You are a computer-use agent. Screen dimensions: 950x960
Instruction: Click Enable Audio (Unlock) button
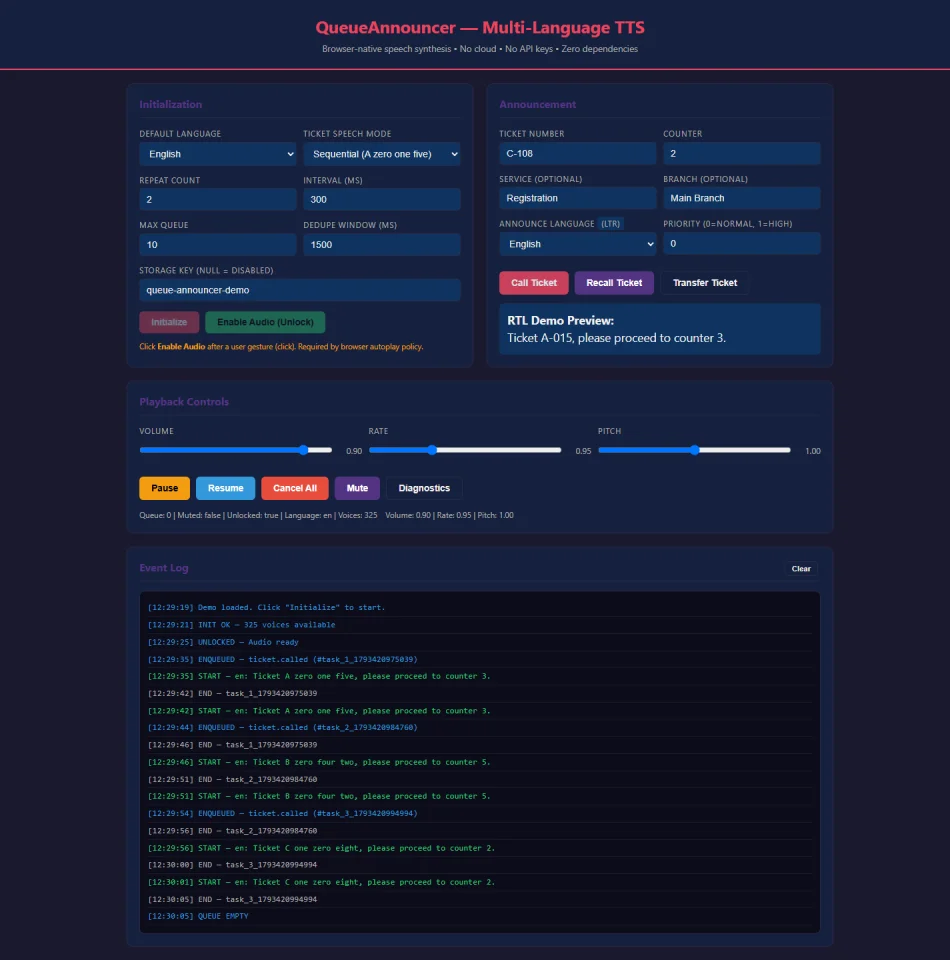265,322
